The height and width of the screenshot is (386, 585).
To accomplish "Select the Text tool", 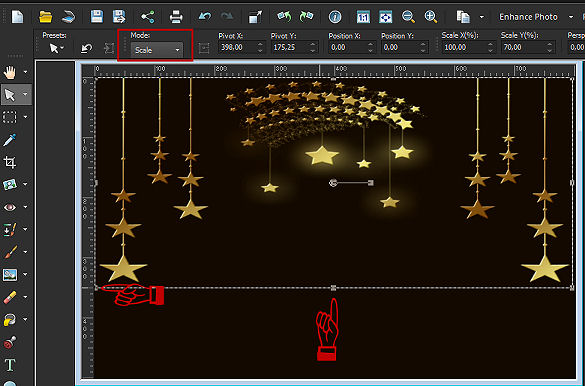I will point(10,365).
